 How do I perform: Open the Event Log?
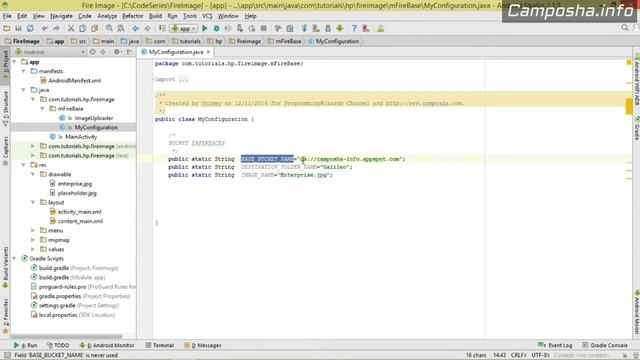[555, 345]
